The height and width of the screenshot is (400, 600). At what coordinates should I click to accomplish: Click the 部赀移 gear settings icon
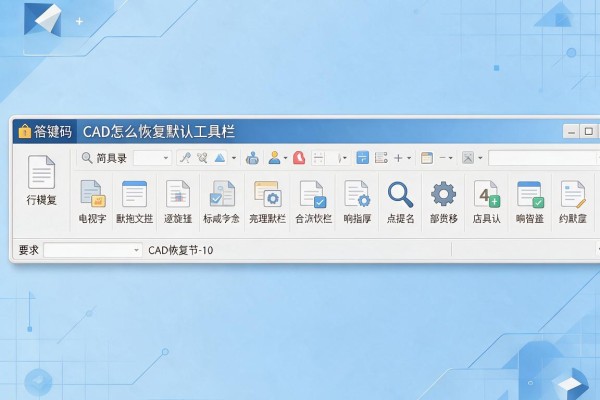[443, 194]
